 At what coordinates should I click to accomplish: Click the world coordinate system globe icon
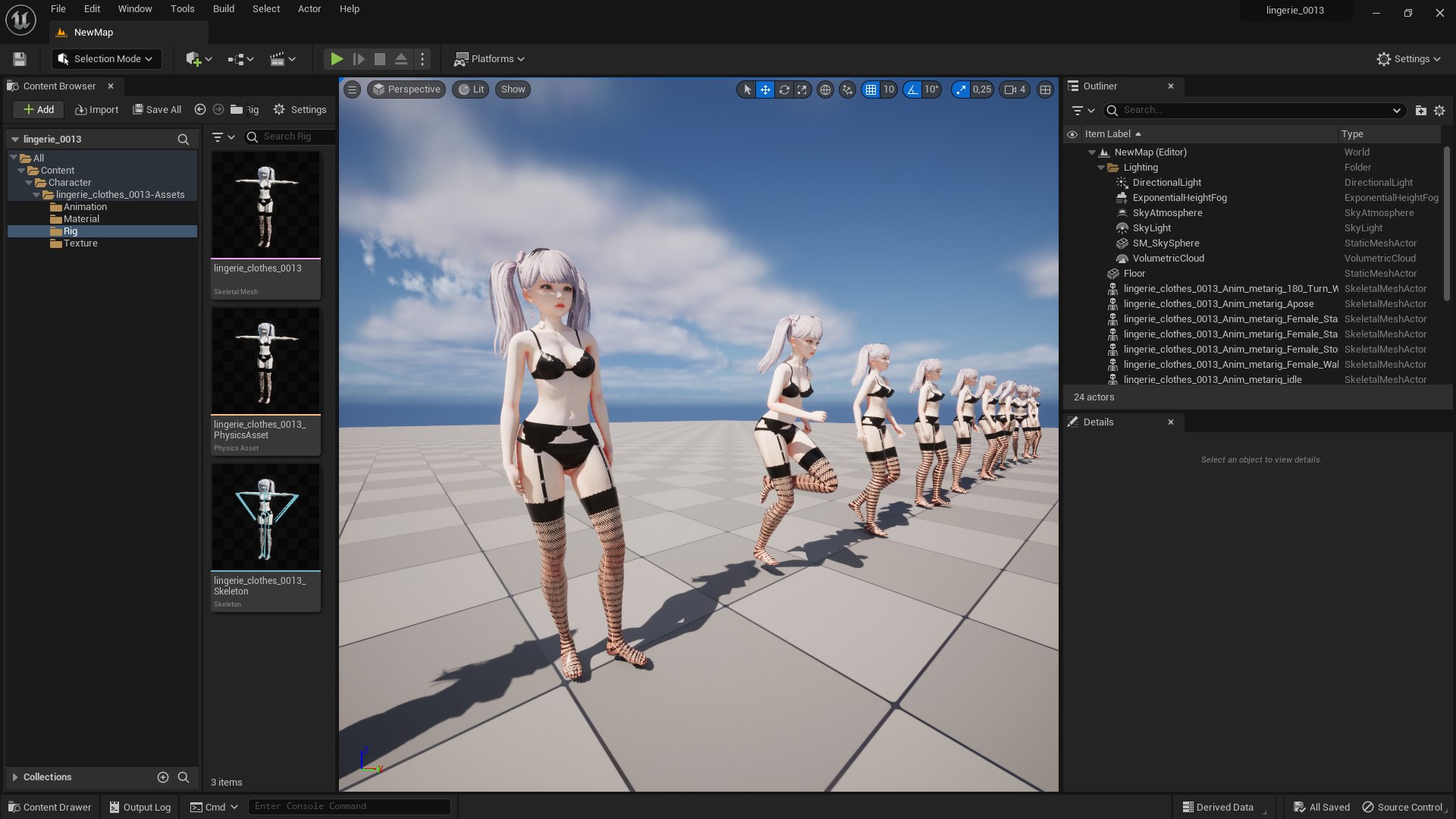click(825, 89)
